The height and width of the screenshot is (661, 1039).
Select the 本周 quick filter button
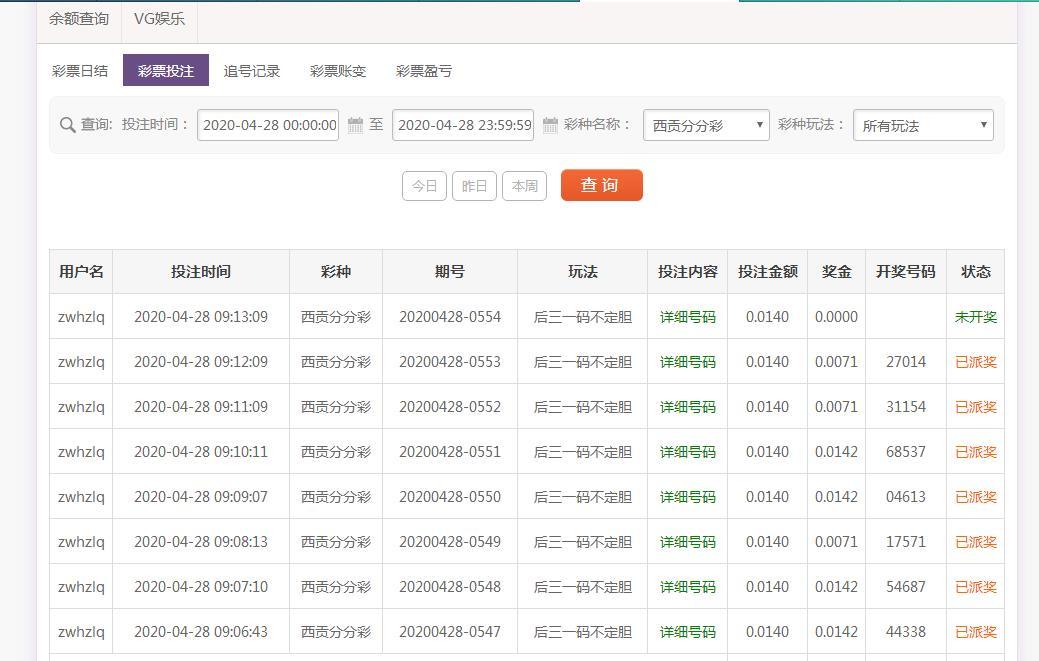(524, 186)
